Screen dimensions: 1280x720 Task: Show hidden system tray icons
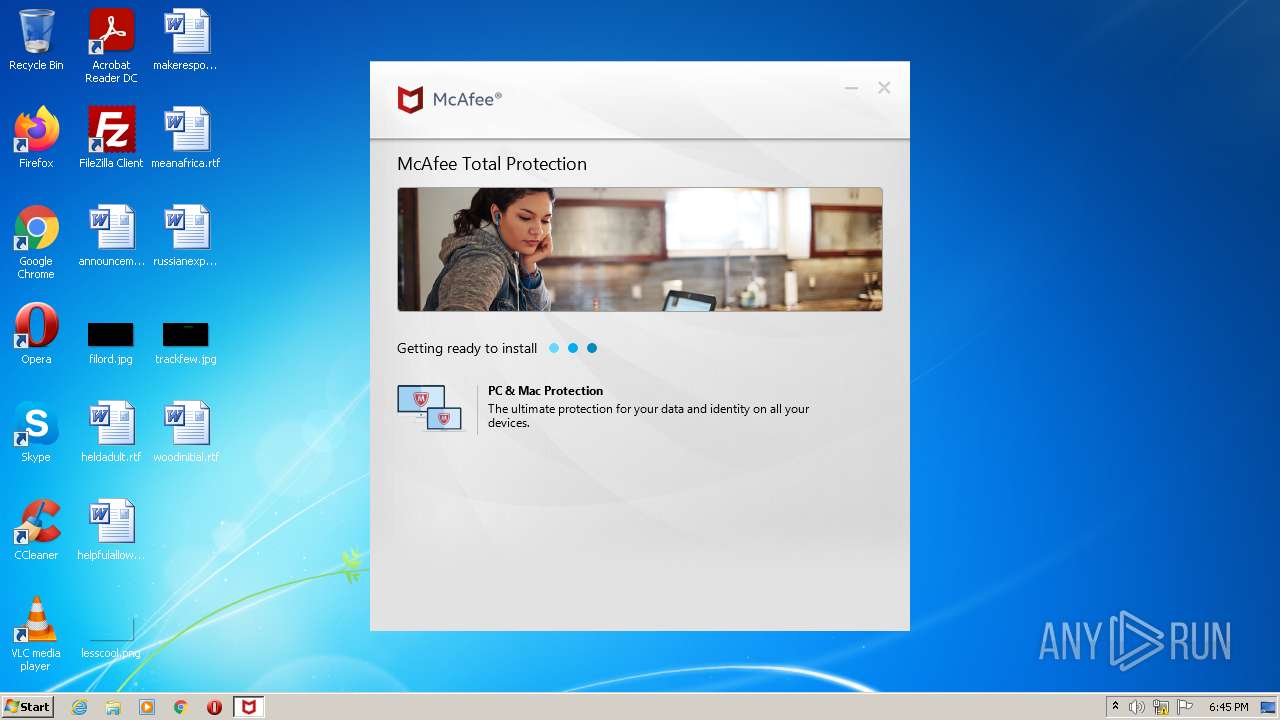click(x=1116, y=707)
